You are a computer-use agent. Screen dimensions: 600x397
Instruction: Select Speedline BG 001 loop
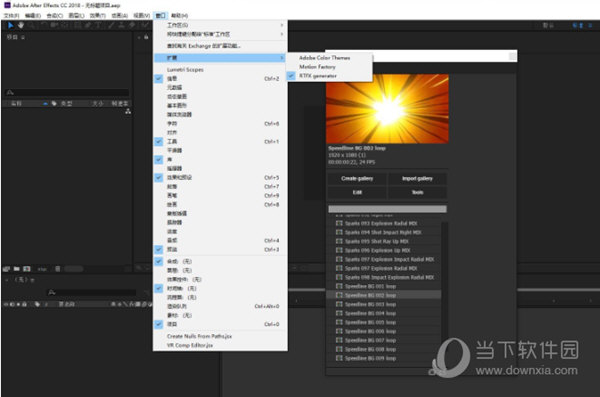click(x=384, y=286)
